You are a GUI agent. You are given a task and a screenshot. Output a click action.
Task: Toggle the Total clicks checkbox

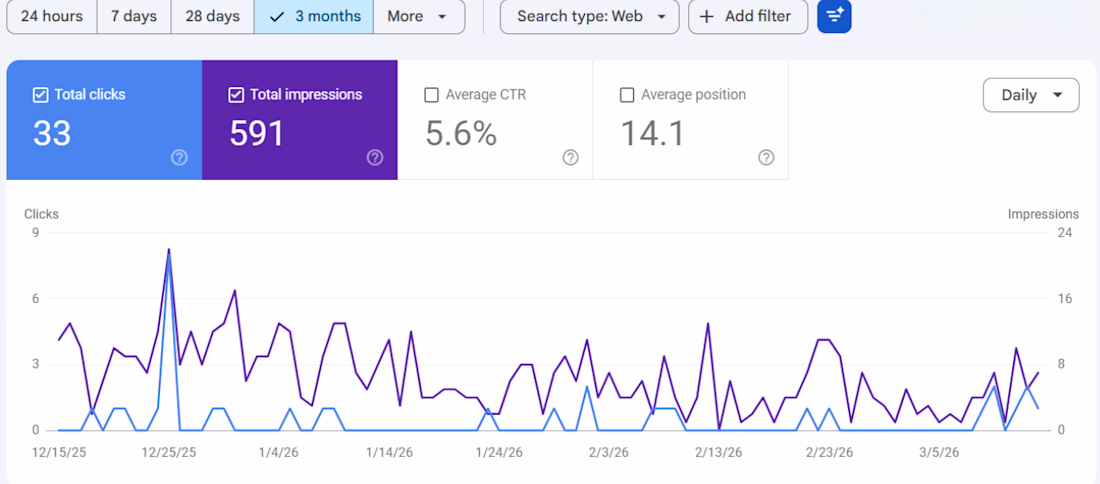click(41, 95)
